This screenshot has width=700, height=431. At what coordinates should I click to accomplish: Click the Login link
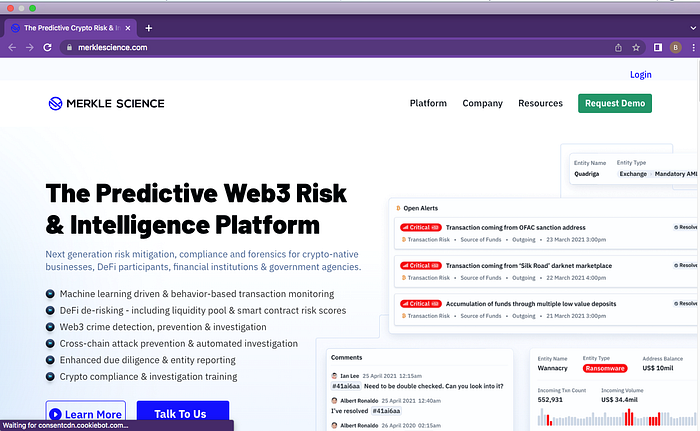(641, 75)
